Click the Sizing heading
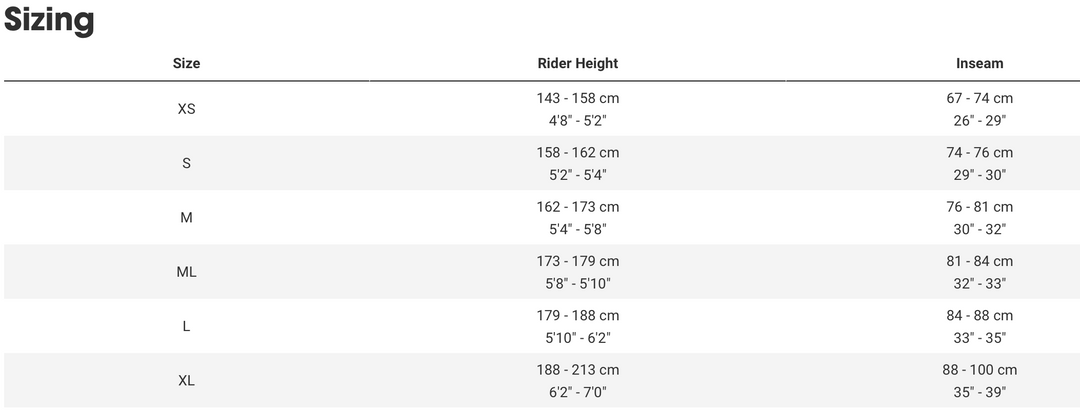The image size is (1080, 411). 49,20
